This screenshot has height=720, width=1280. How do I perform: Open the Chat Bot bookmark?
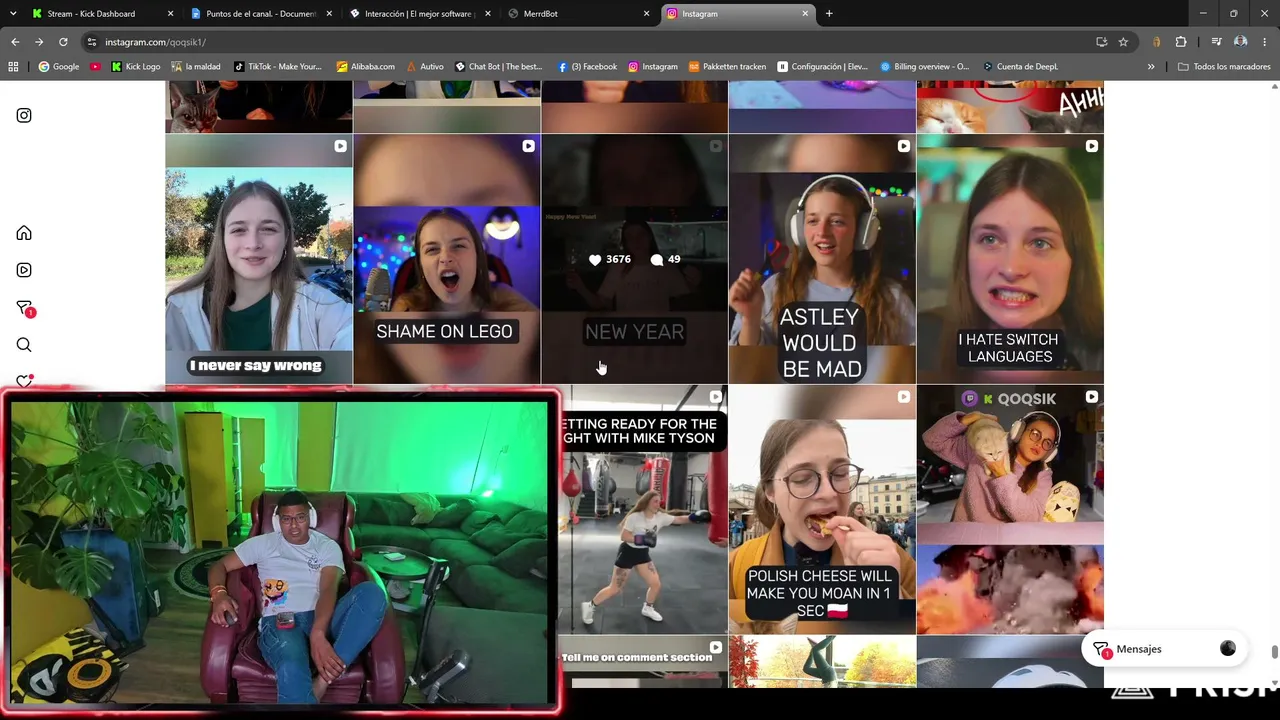[x=498, y=67]
